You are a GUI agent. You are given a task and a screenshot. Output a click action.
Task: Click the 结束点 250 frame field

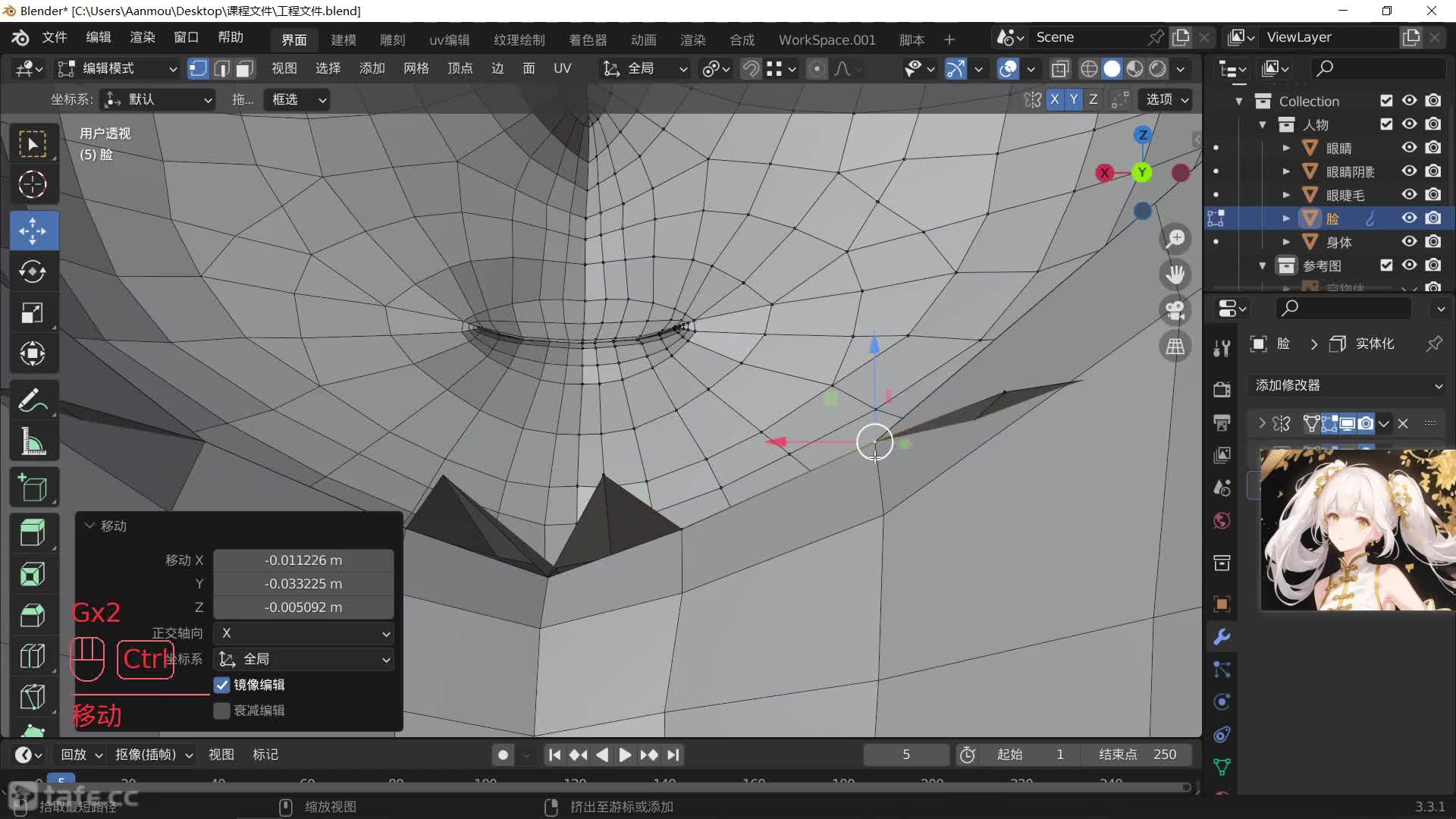click(x=1139, y=755)
